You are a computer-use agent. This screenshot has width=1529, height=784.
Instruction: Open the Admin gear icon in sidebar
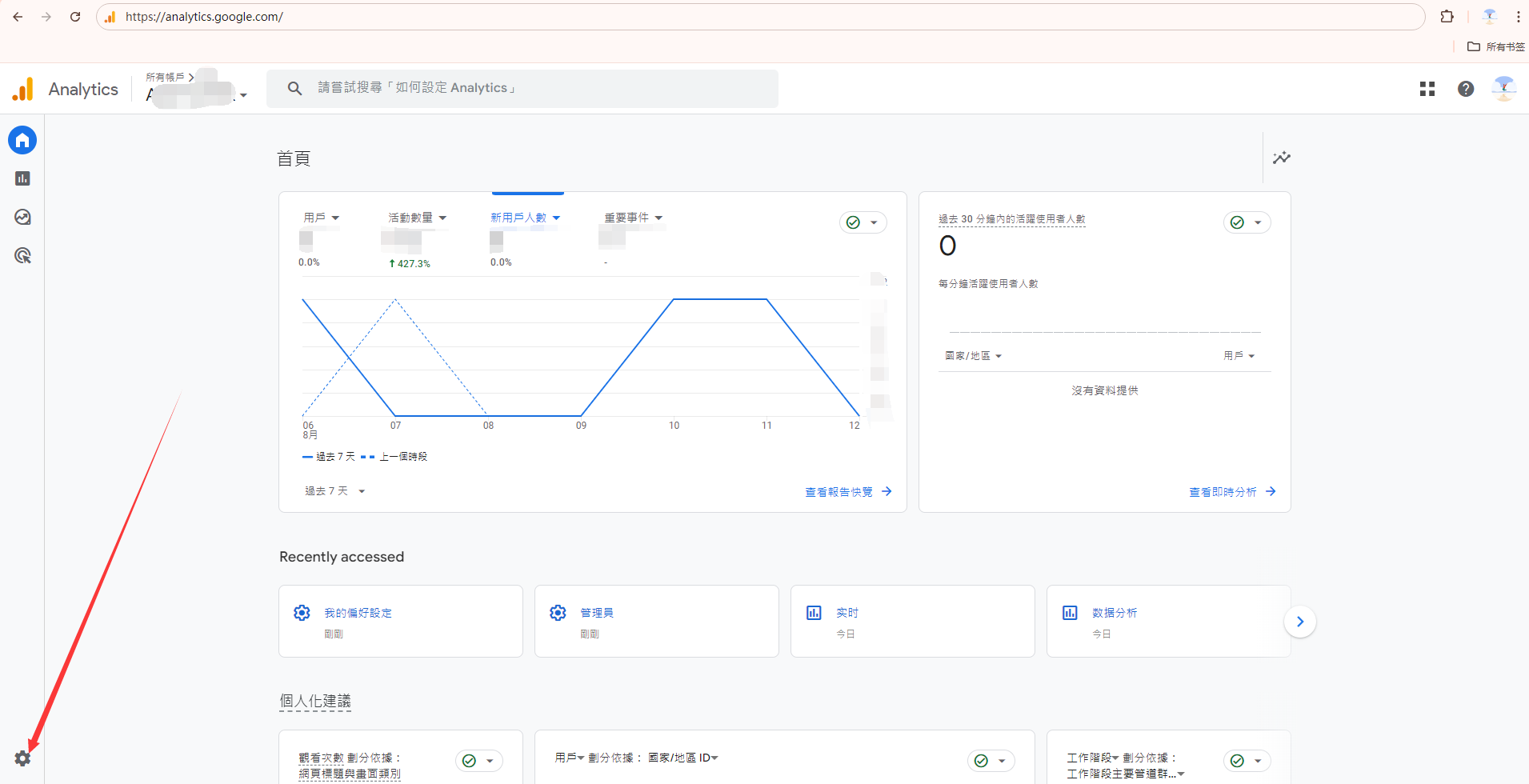click(x=22, y=758)
